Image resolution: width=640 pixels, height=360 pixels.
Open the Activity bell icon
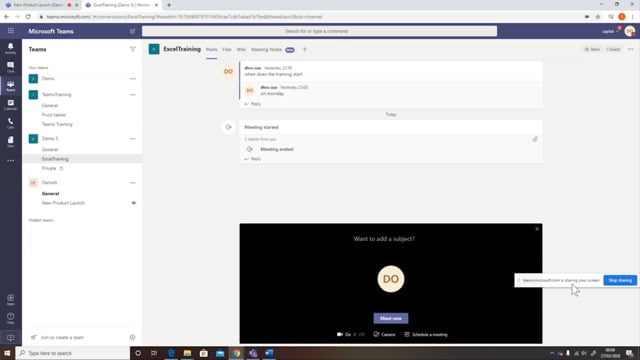tap(11, 48)
